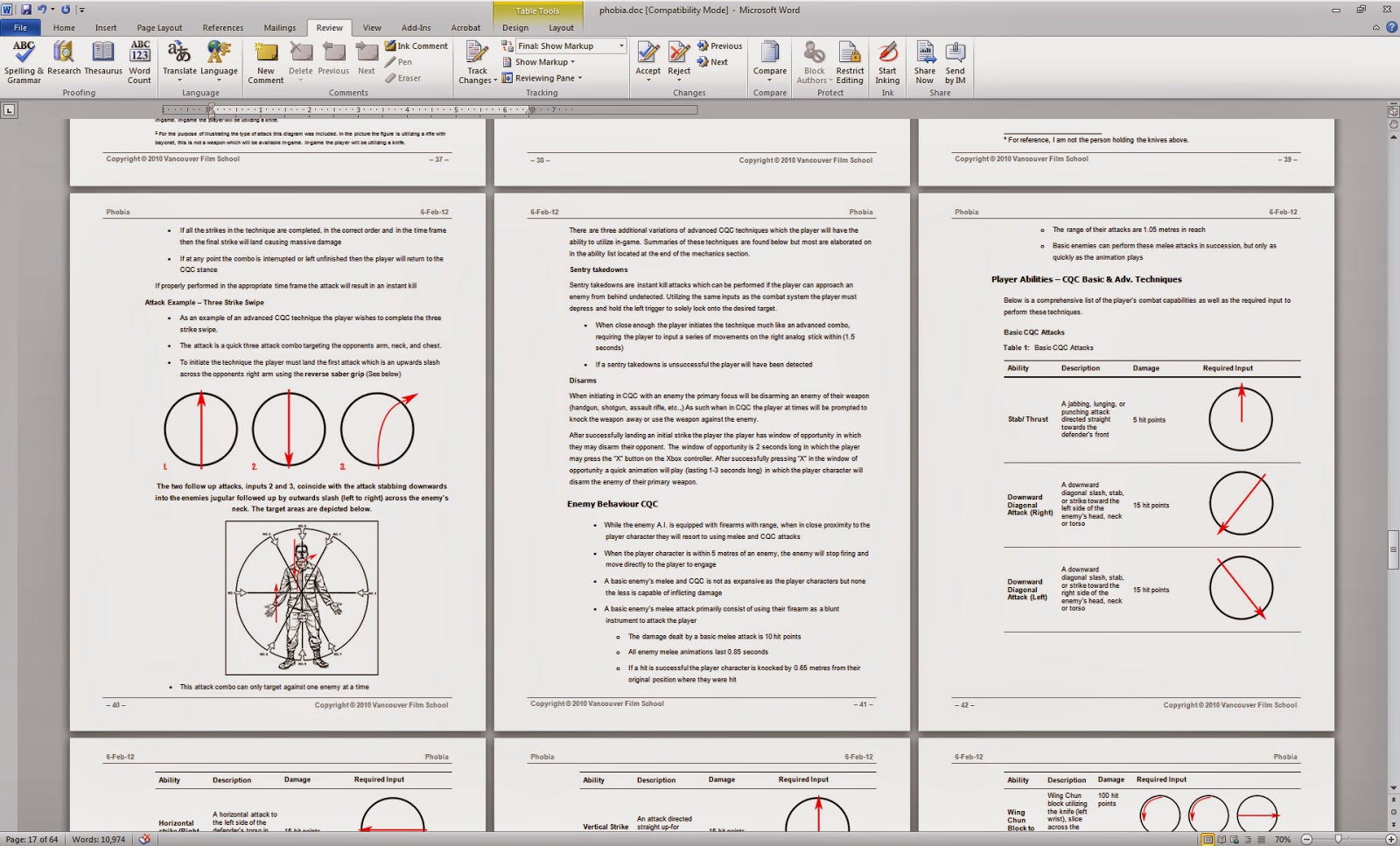1400x846 pixels.
Task: Click the 70% zoom level button
Action: tap(1283, 840)
